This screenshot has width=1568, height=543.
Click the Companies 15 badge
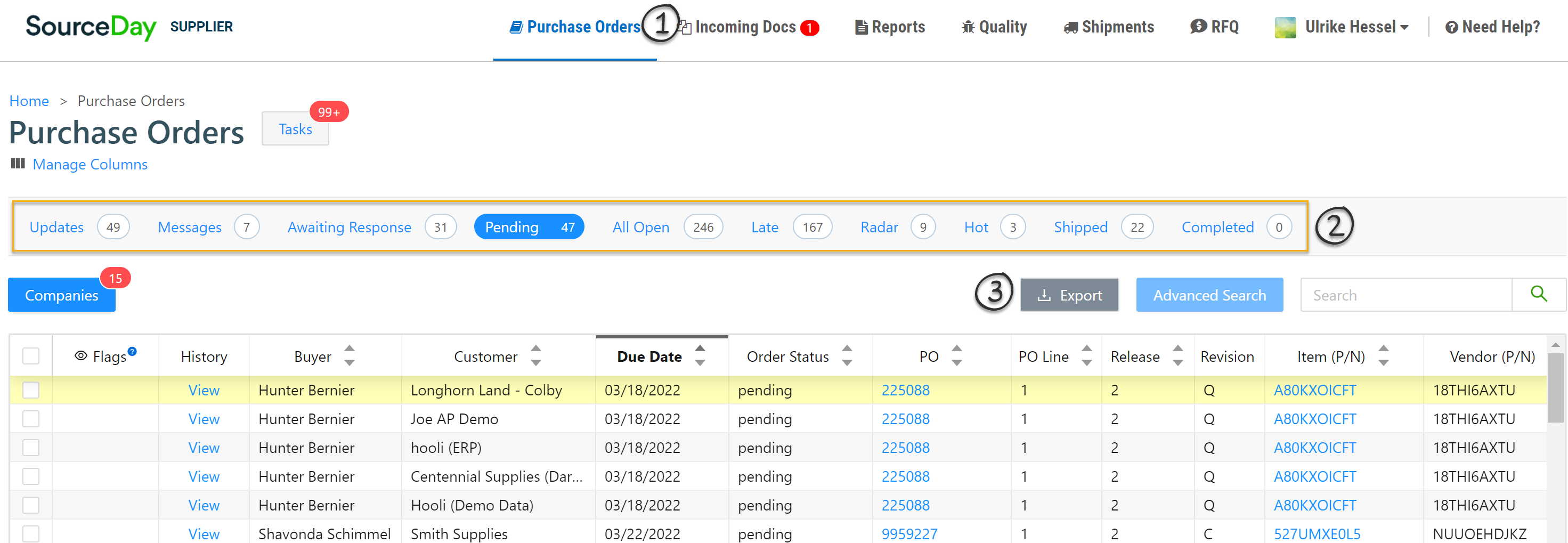tap(115, 278)
